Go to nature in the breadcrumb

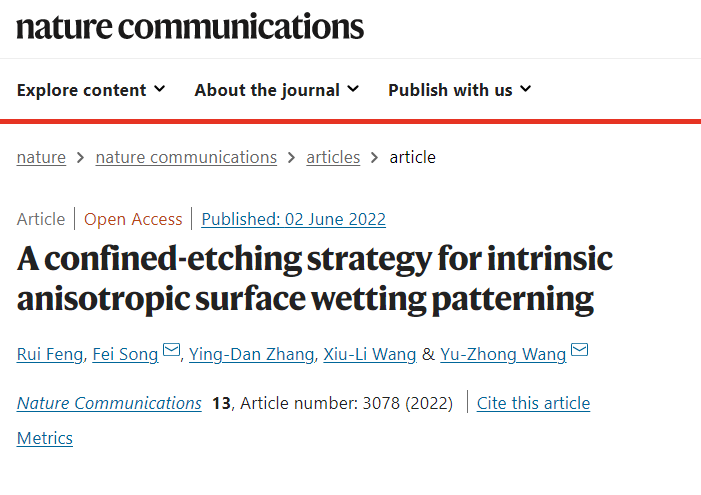[41, 157]
